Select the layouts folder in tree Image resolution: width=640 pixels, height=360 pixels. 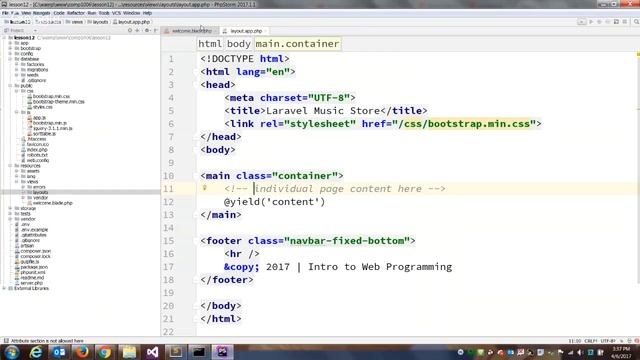coord(40,192)
